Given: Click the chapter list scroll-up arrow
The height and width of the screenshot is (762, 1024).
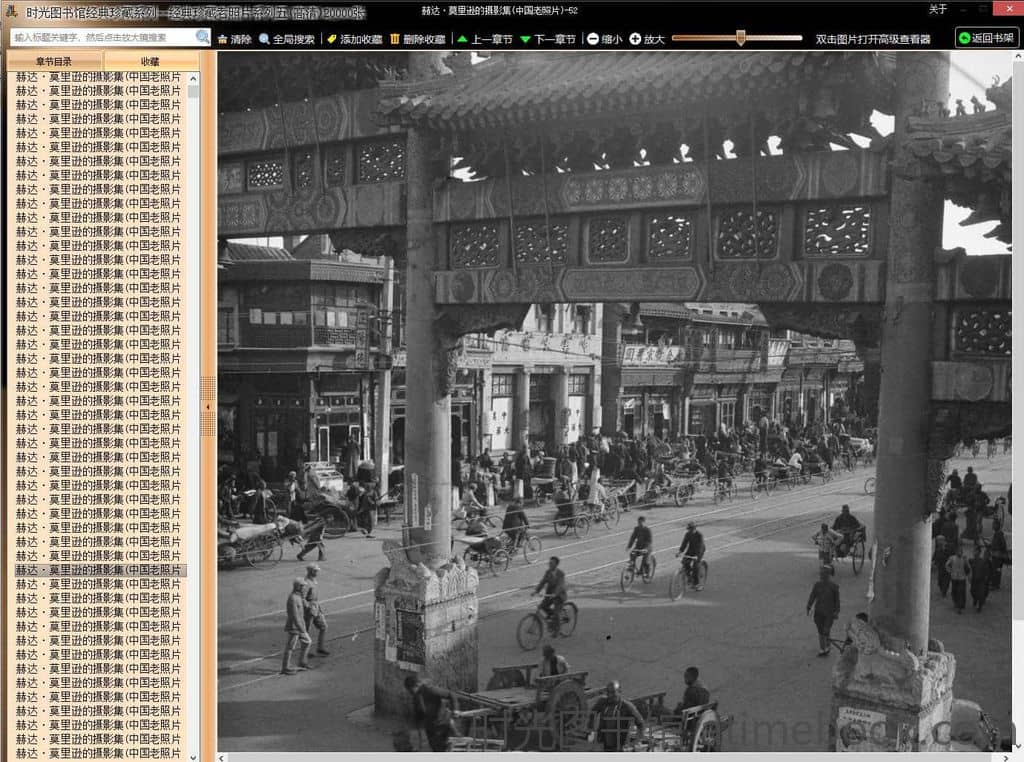Looking at the screenshot, I should [x=193, y=77].
